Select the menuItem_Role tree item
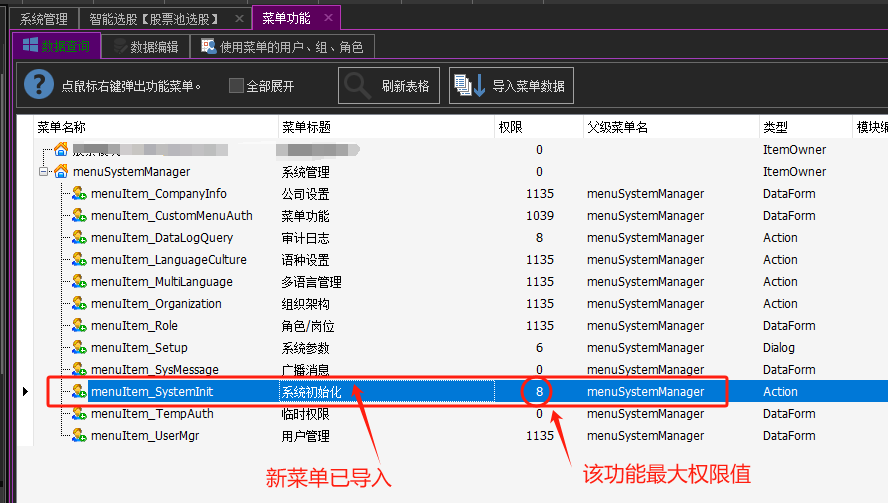 pos(134,326)
